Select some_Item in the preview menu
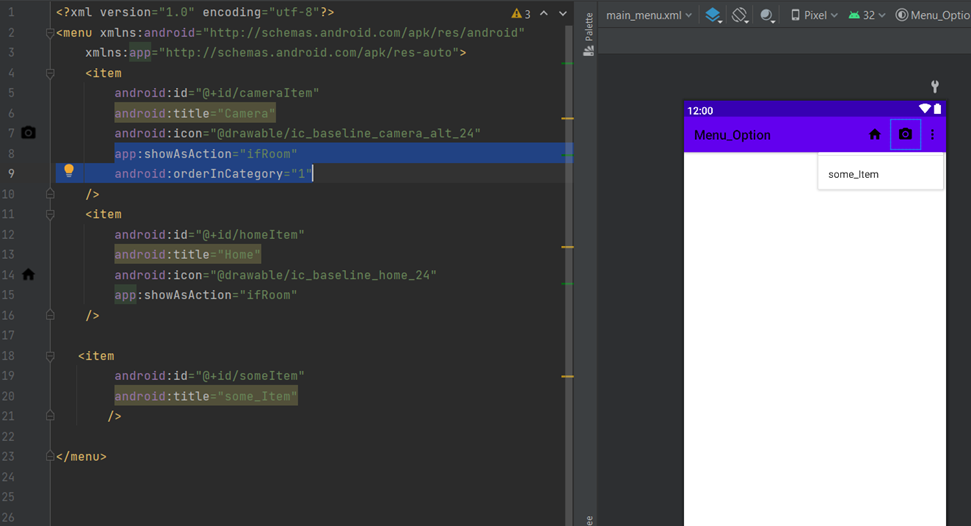 (853, 174)
